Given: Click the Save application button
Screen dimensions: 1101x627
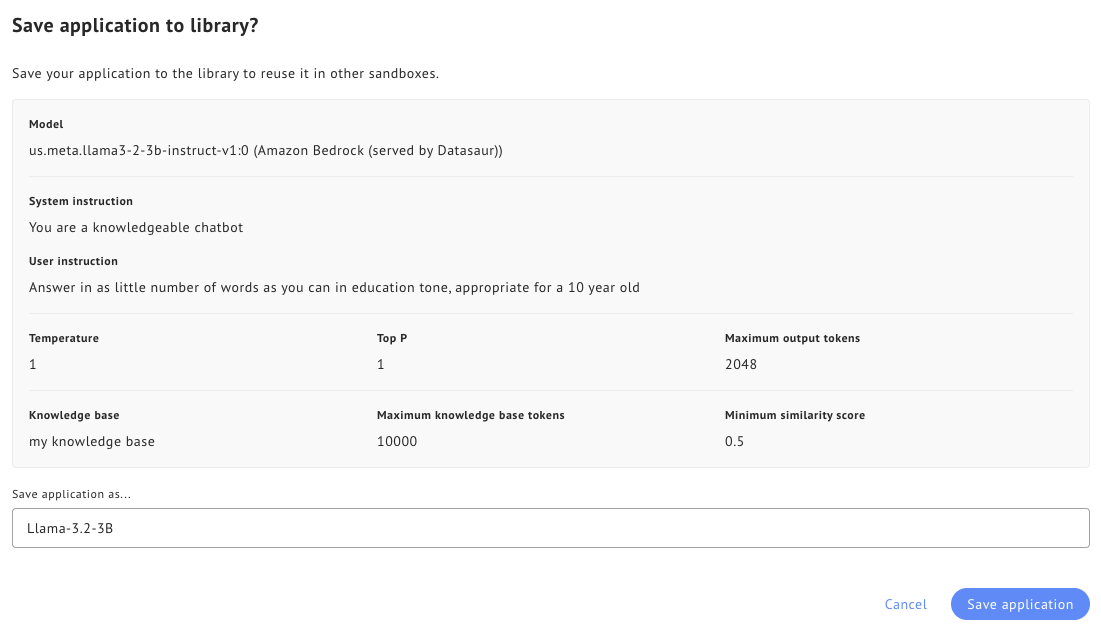Looking at the screenshot, I should [1019, 604].
